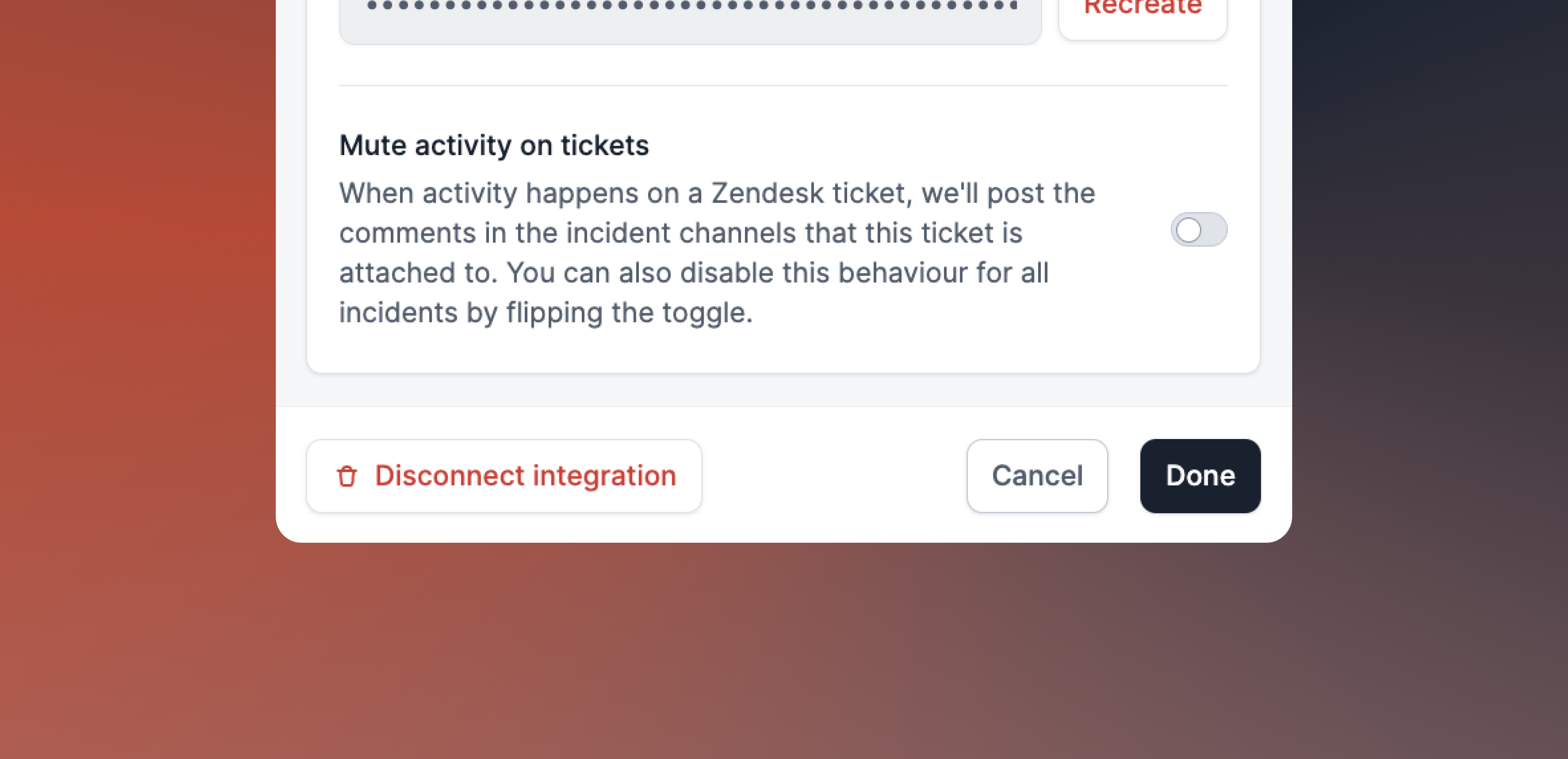Click the backdrop area below the dialog

pyautogui.click(x=784, y=651)
